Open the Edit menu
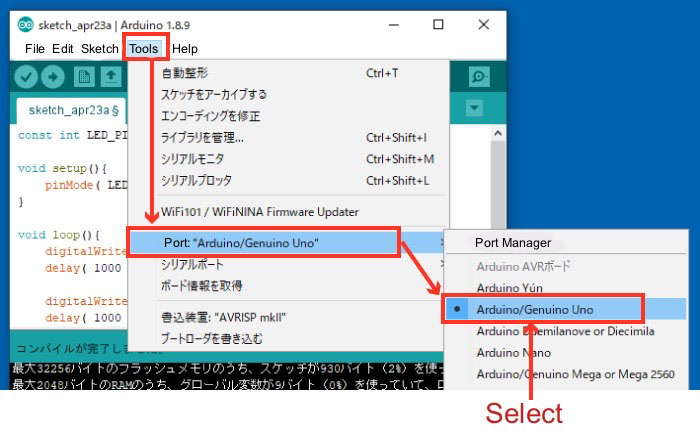This screenshot has height=442, width=700. pos(62,49)
